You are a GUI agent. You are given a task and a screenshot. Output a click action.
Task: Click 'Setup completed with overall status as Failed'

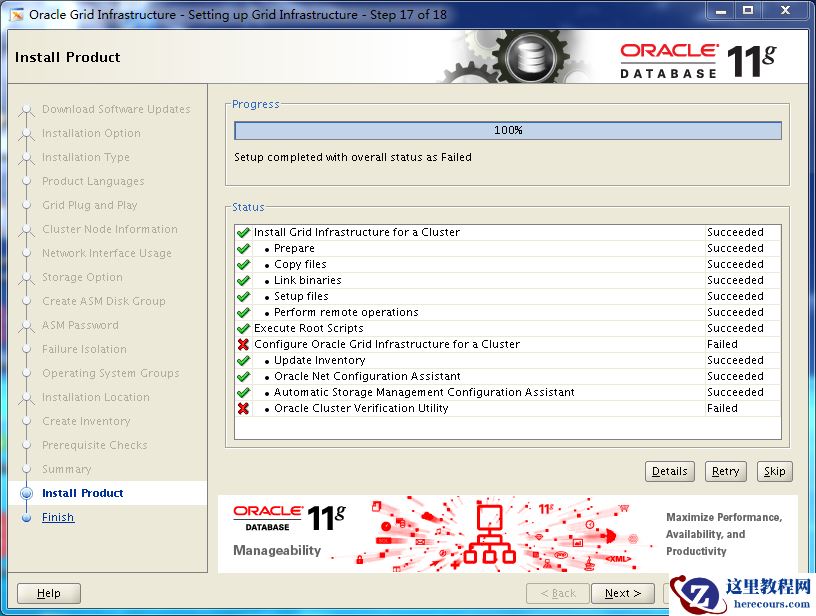(x=353, y=157)
